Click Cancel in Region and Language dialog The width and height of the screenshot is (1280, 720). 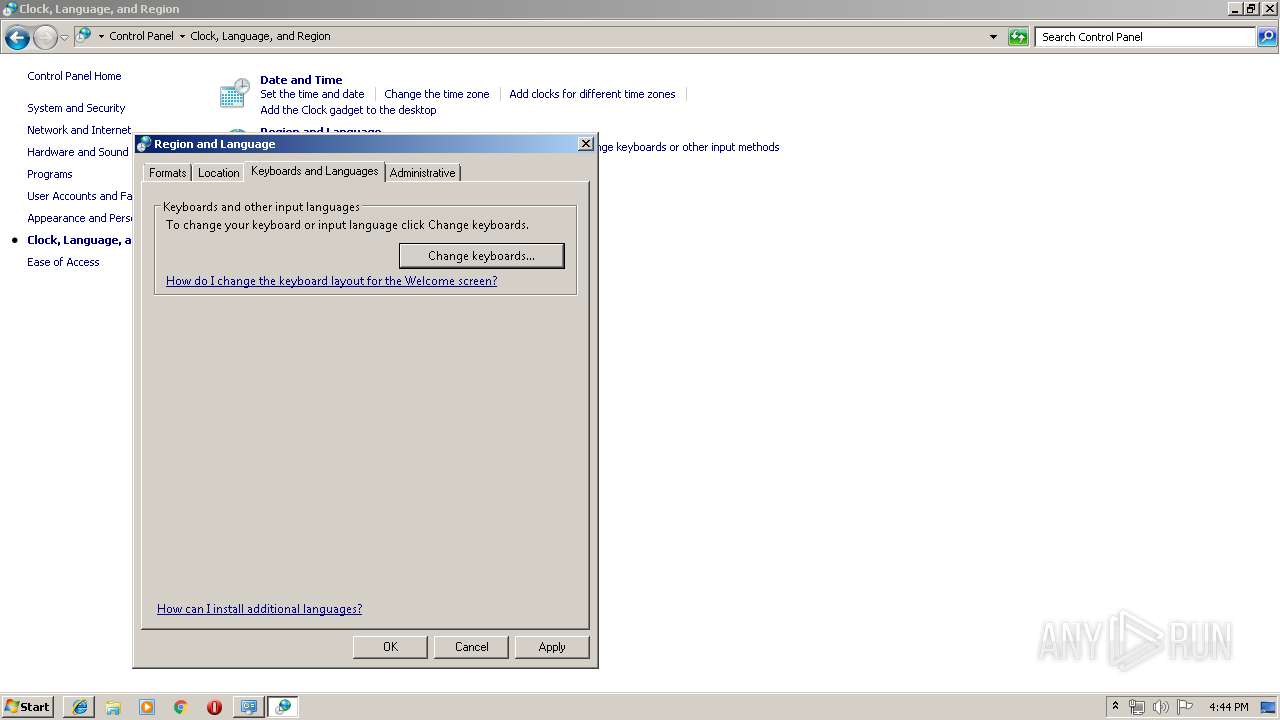click(x=471, y=647)
